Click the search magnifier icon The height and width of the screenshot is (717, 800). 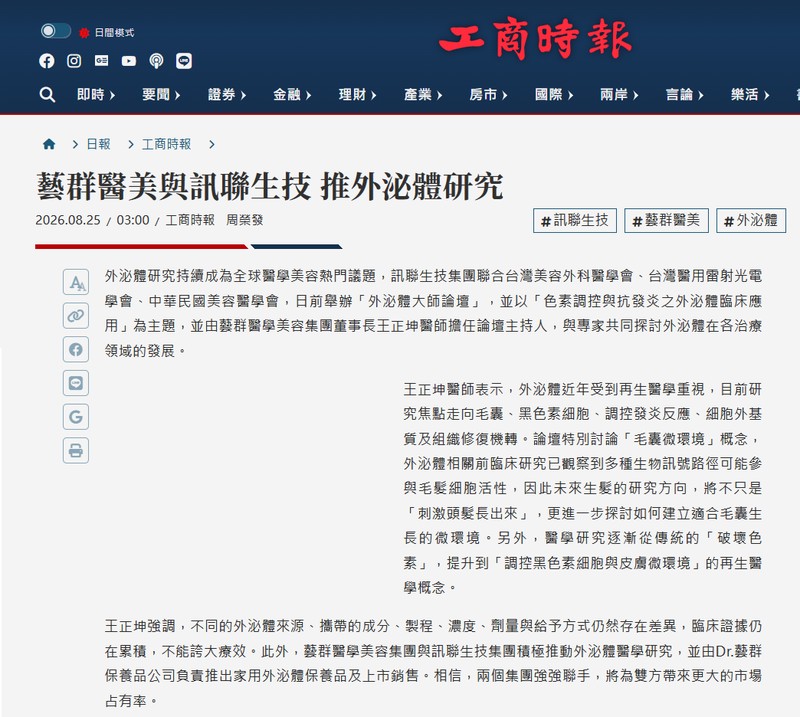pos(47,94)
